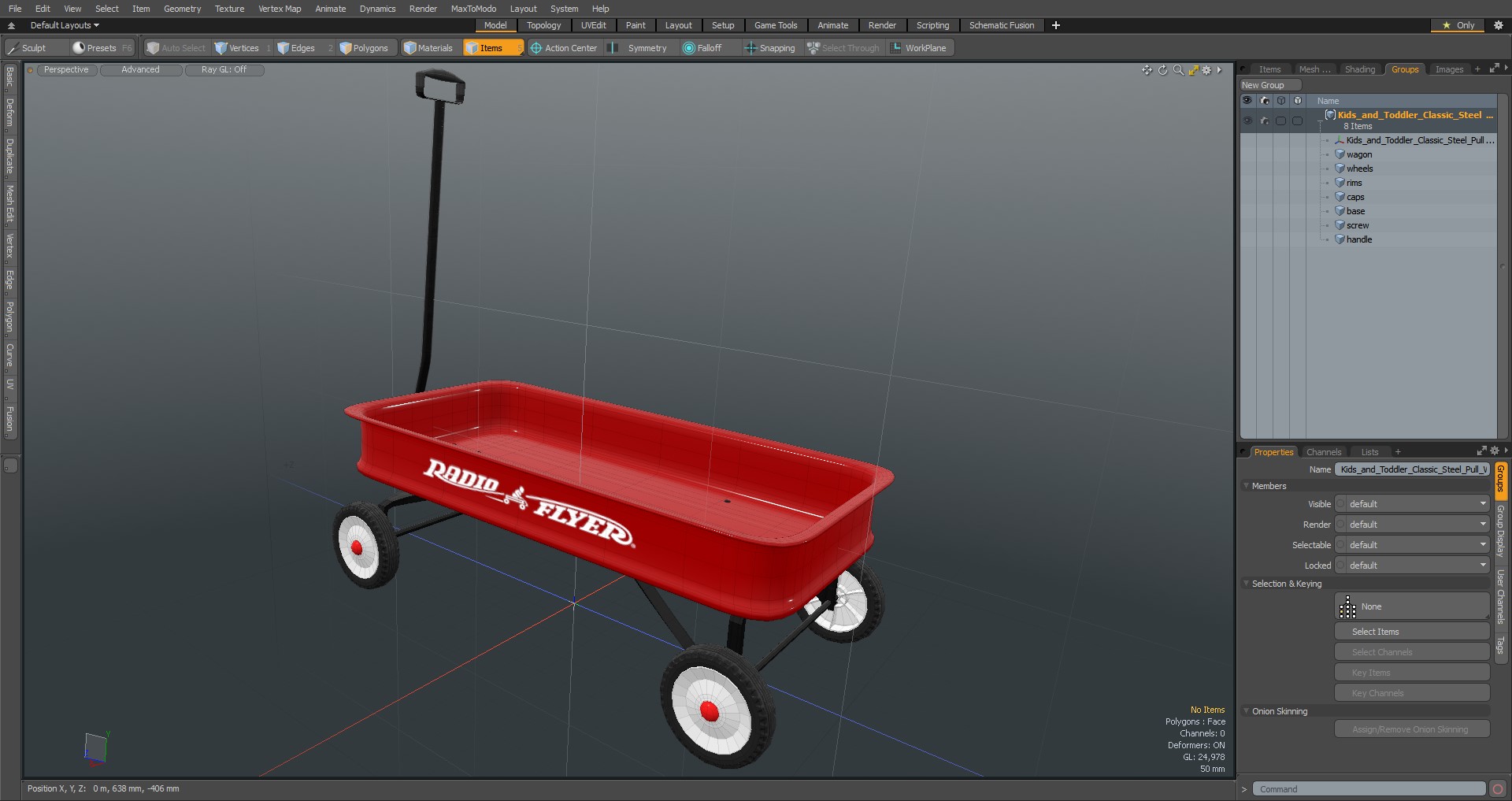Toggle Snapping
The image size is (1512, 801).
tap(770, 48)
